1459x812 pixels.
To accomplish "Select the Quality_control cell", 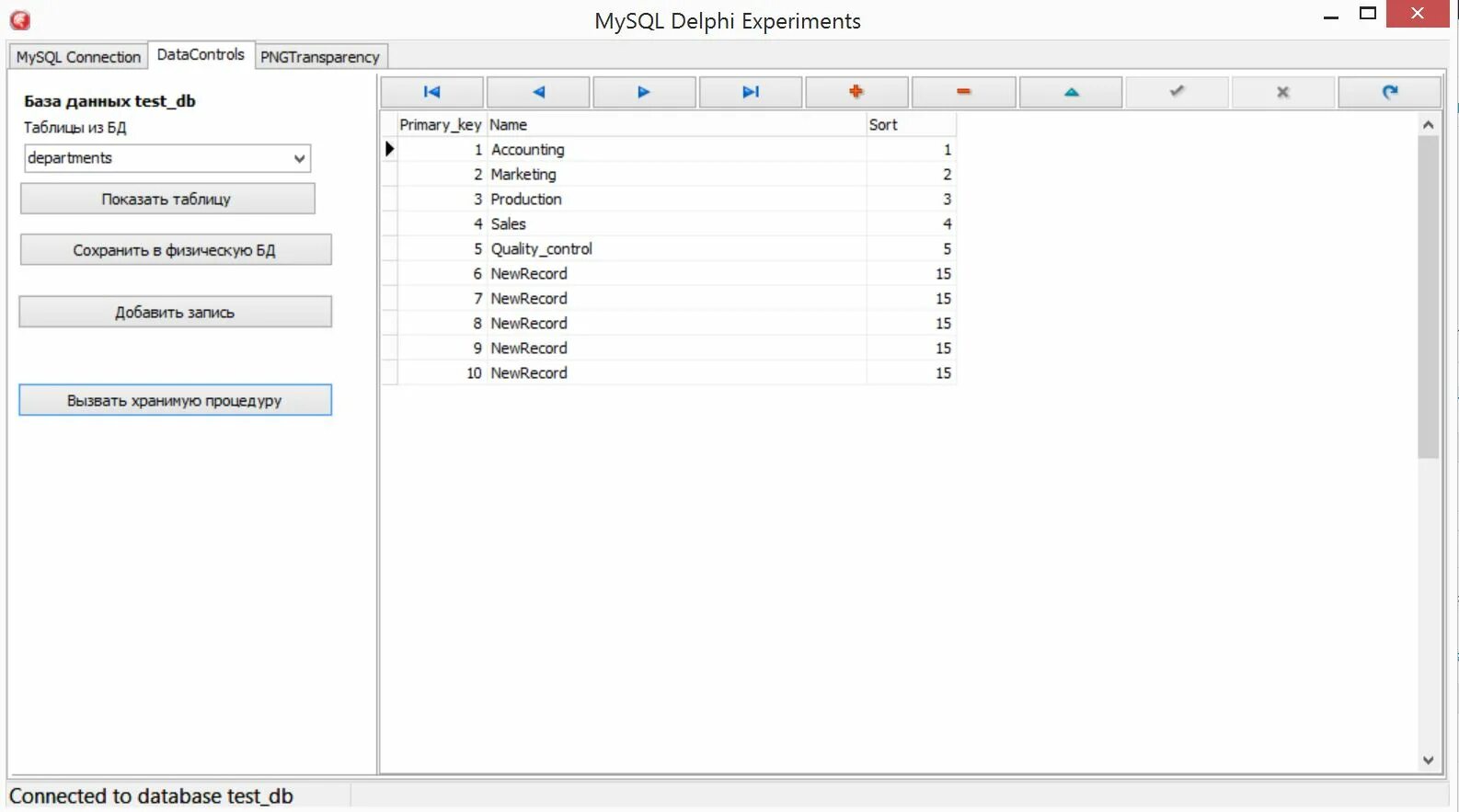I will point(676,248).
